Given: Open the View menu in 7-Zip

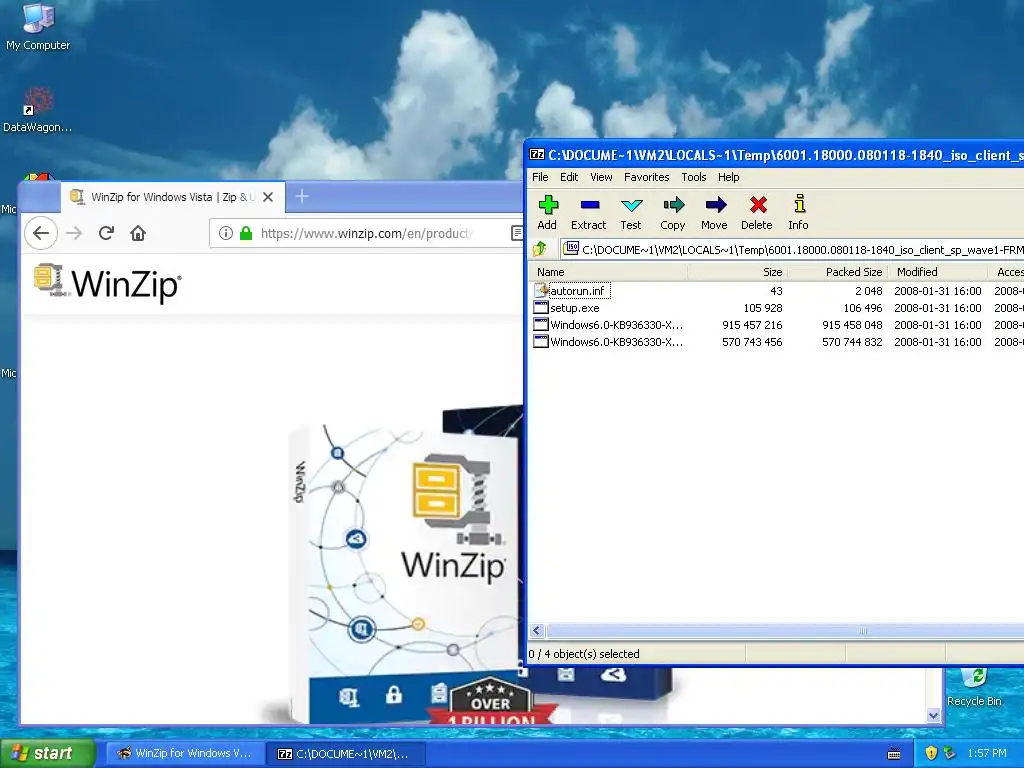Looking at the screenshot, I should 601,177.
